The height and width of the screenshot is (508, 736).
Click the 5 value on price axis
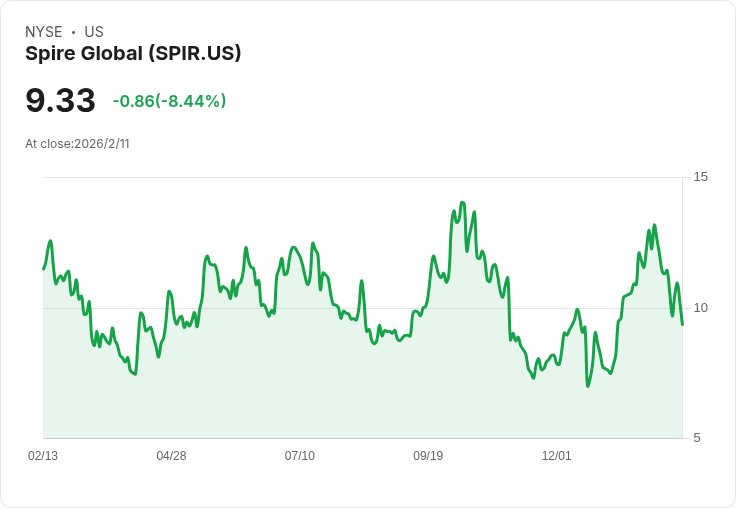[697, 438]
